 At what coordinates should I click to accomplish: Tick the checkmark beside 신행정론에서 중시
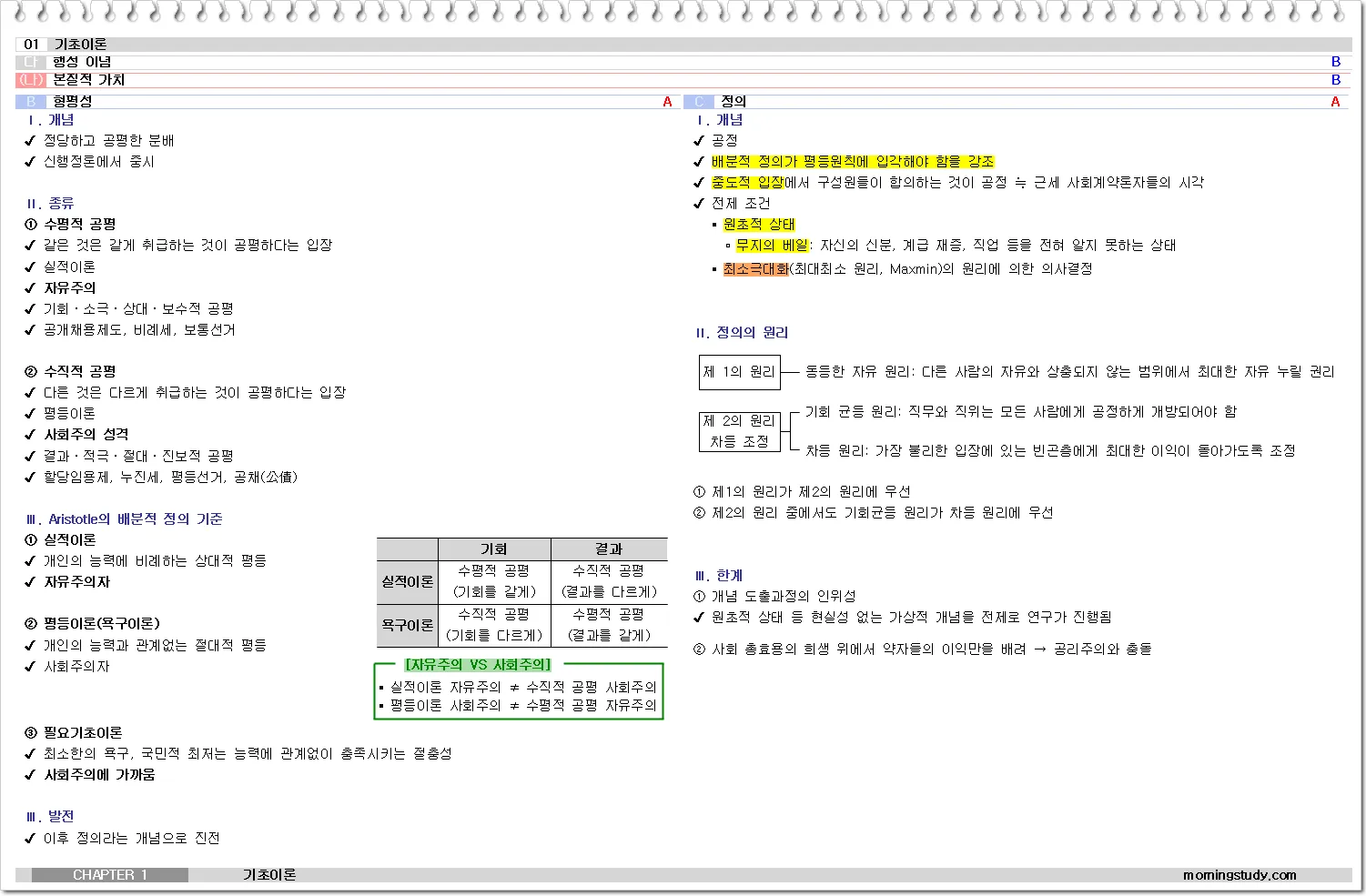(30, 162)
